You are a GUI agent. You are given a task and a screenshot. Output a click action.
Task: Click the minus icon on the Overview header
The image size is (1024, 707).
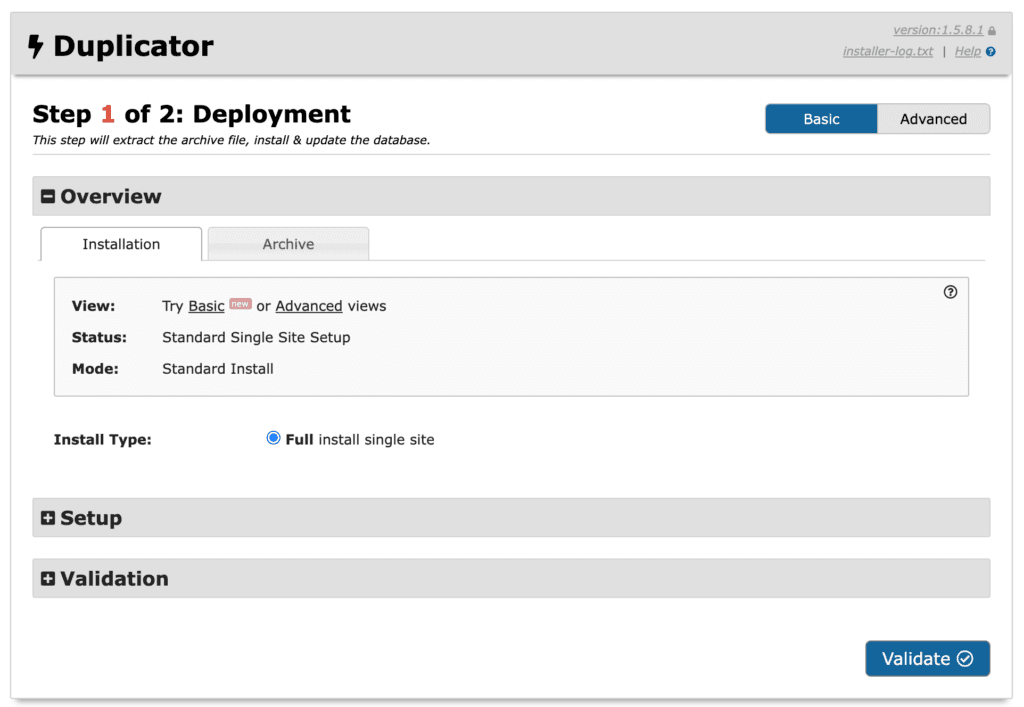tap(48, 196)
